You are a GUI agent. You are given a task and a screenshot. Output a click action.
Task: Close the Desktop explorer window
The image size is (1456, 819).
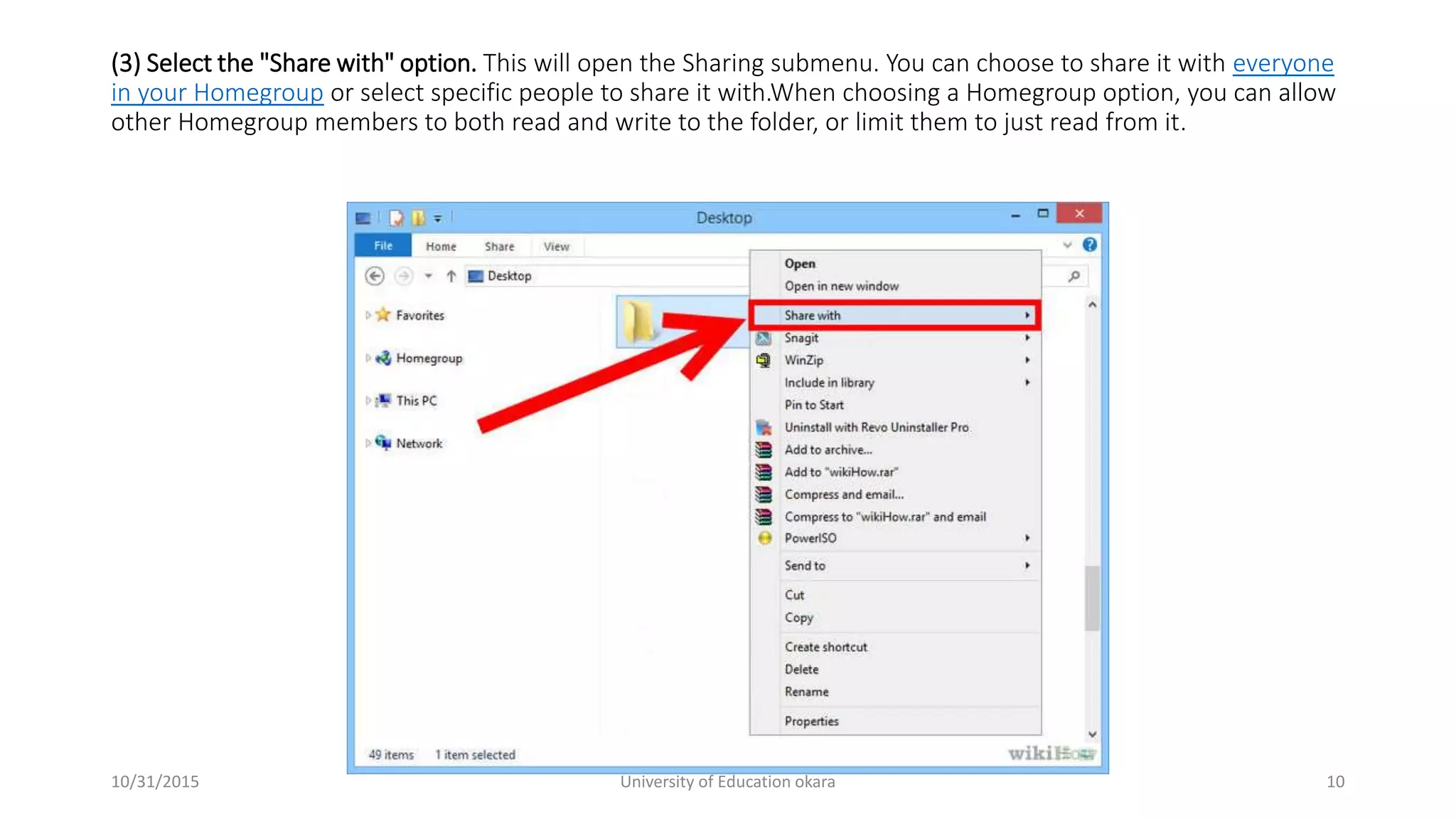(1079, 213)
